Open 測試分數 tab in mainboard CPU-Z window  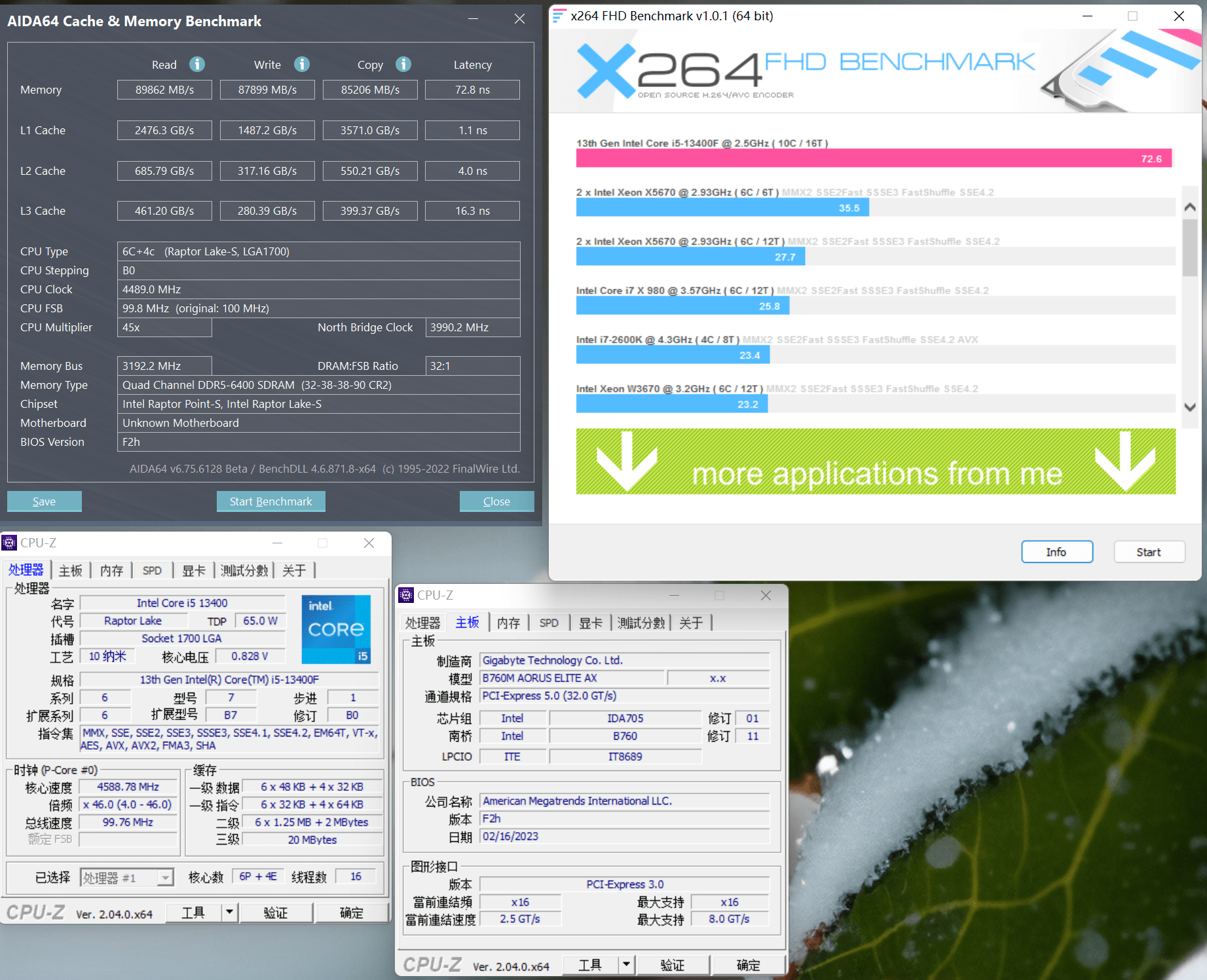[x=641, y=623]
